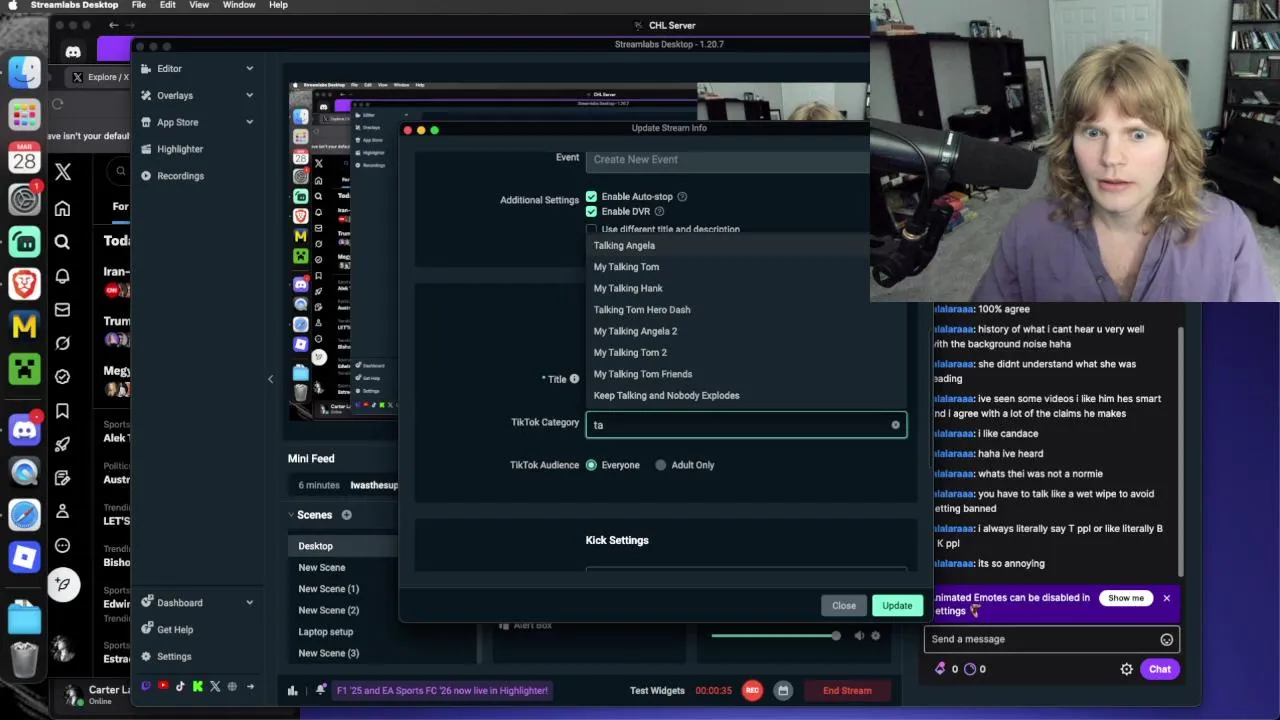Expand the App Store sidebar chevron

(x=249, y=122)
